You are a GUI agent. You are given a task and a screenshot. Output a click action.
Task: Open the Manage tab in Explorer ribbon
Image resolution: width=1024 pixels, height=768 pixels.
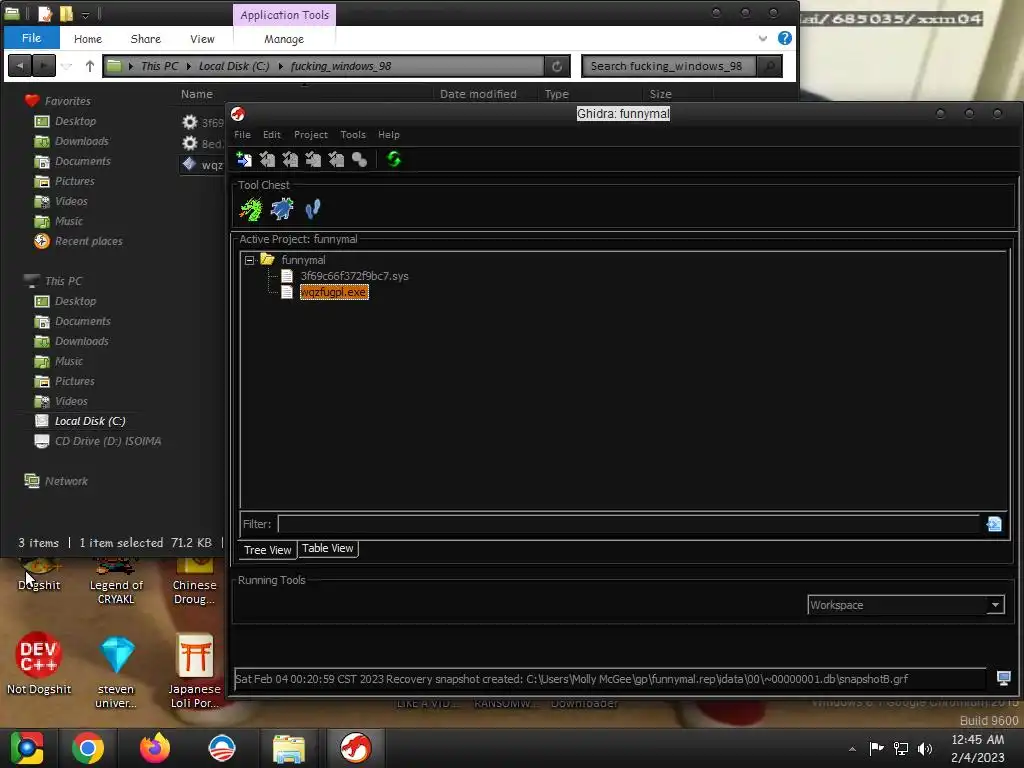click(284, 39)
